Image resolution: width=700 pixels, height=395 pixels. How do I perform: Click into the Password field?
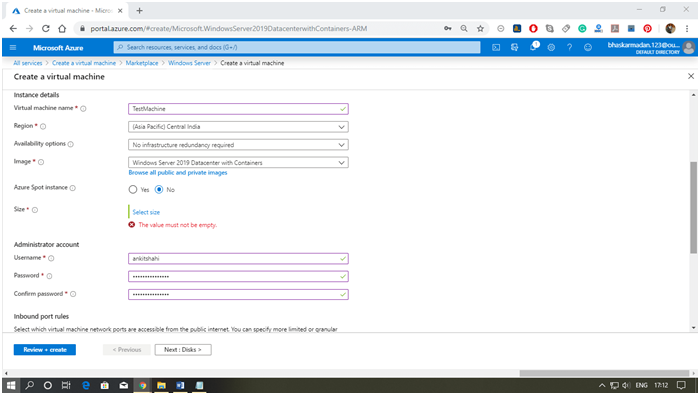point(238,276)
